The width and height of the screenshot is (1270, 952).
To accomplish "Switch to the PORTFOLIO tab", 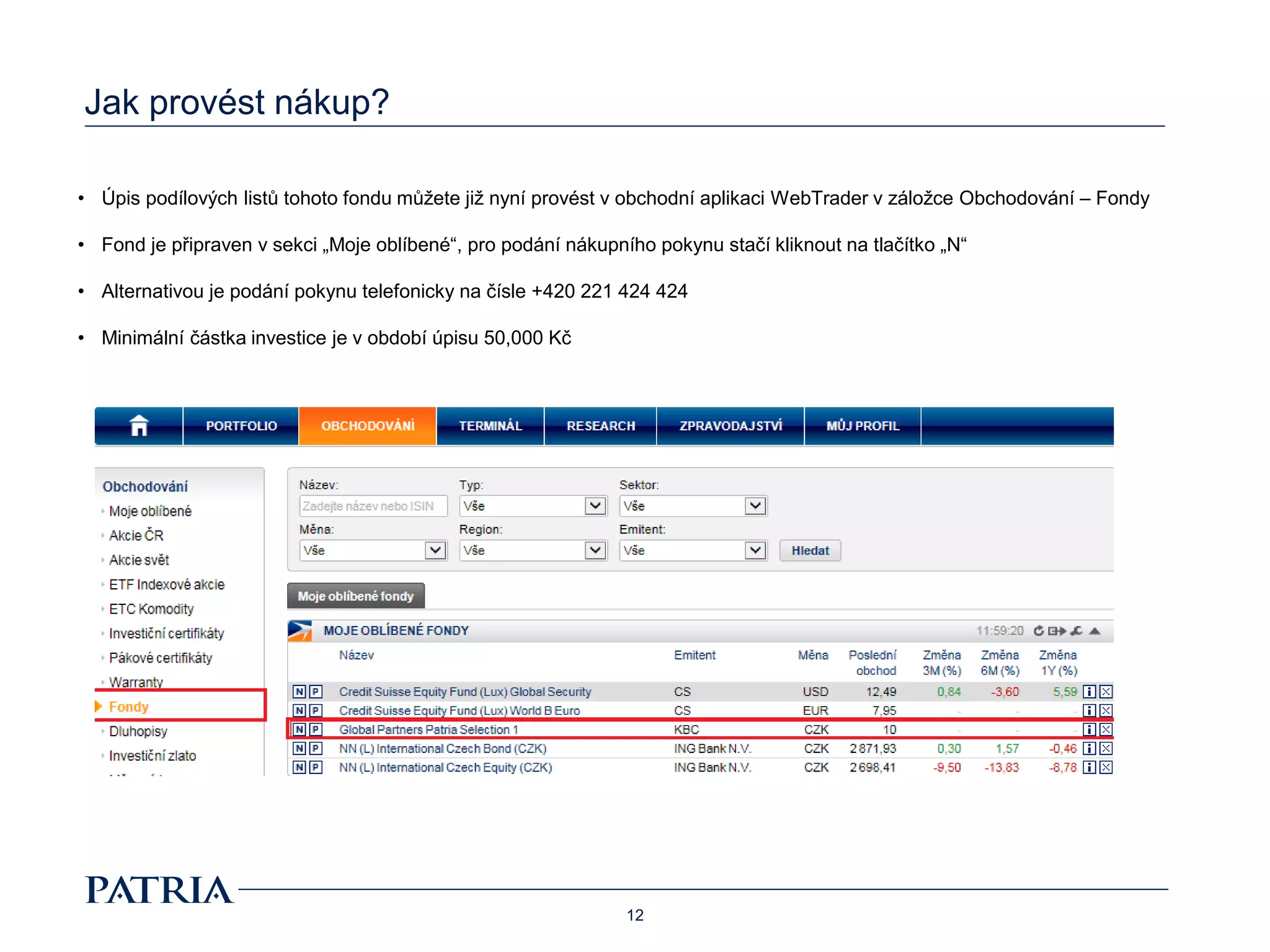I will pos(241,426).
